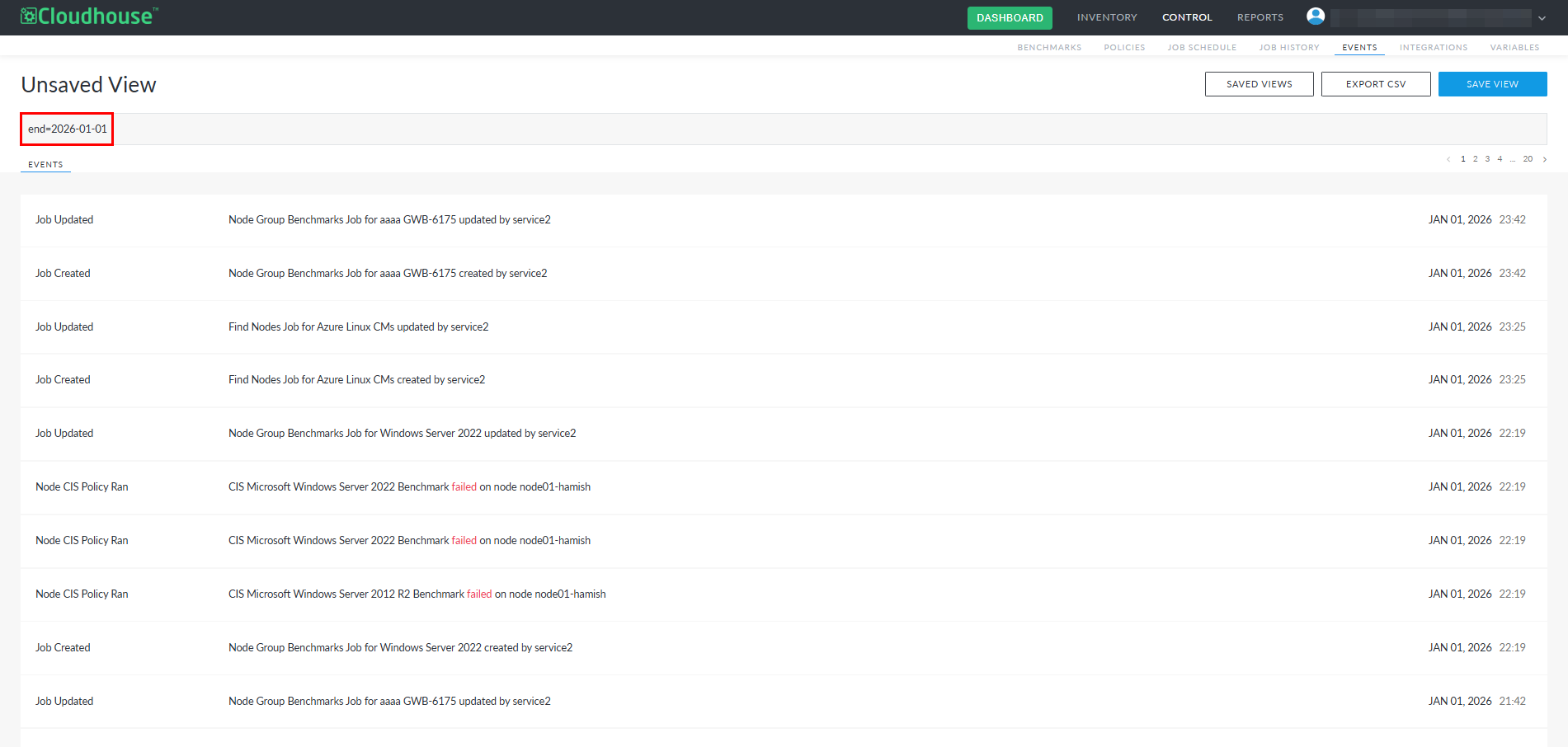Export events with Export CSV
The height and width of the screenshot is (747, 1568).
(x=1375, y=84)
